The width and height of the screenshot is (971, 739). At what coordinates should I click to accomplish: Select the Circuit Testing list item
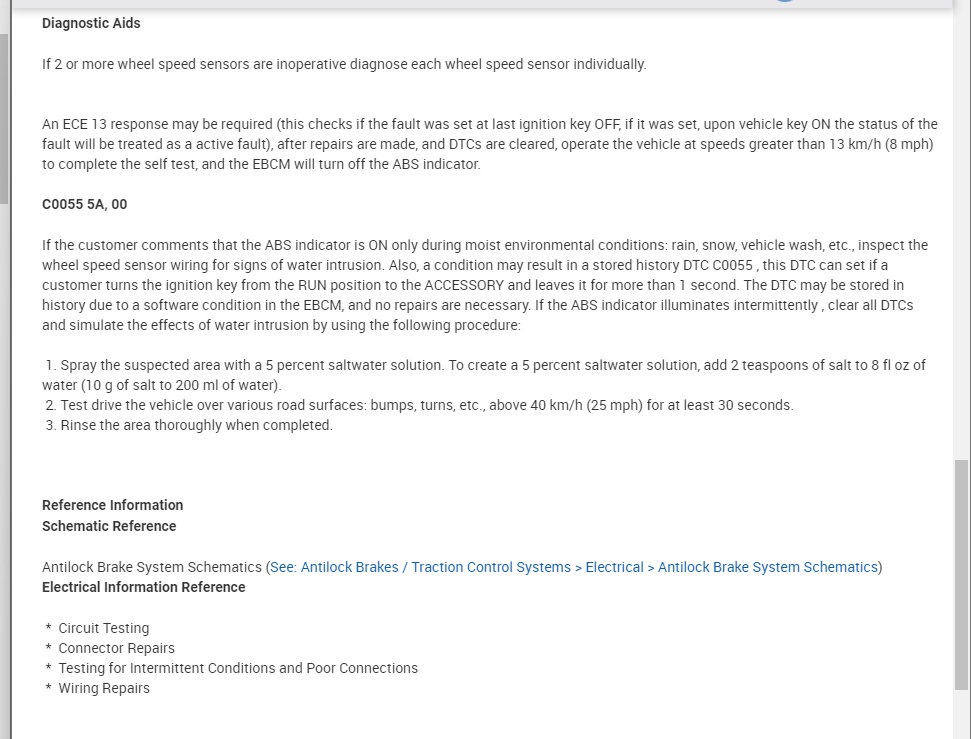[x=103, y=628]
